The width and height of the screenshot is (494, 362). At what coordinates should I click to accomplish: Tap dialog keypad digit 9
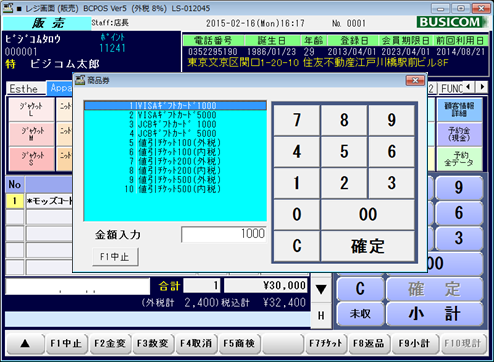pyautogui.click(x=392, y=120)
